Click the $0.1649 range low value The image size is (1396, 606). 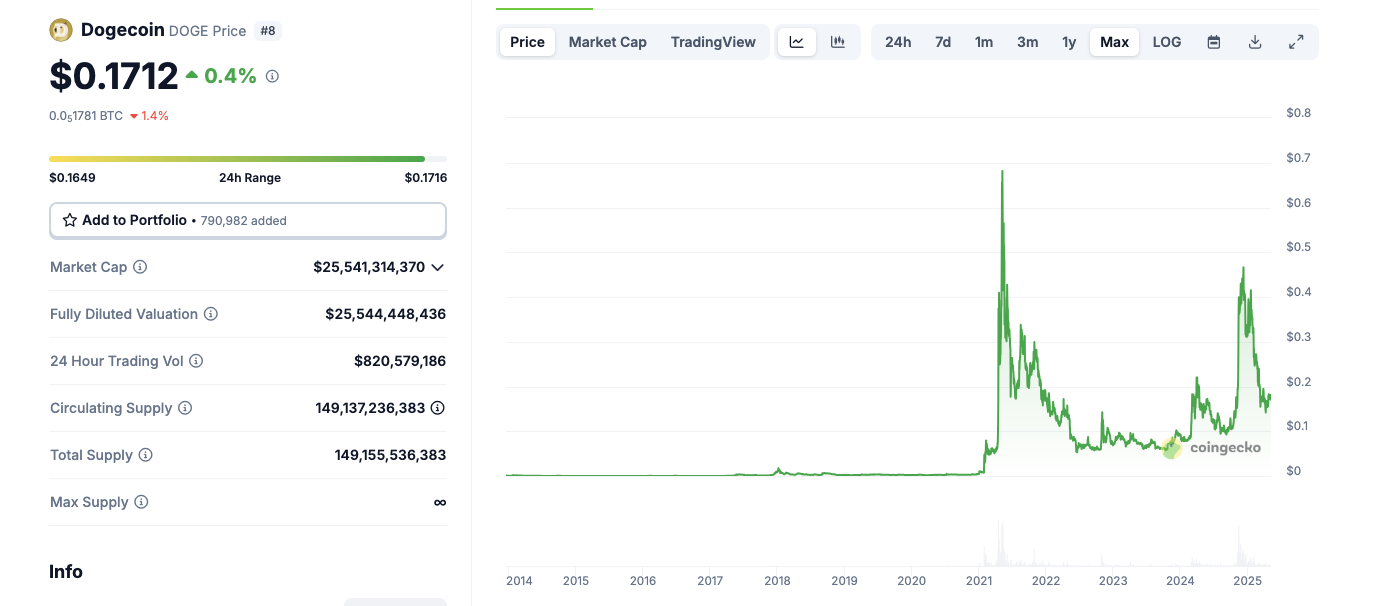click(x=72, y=178)
